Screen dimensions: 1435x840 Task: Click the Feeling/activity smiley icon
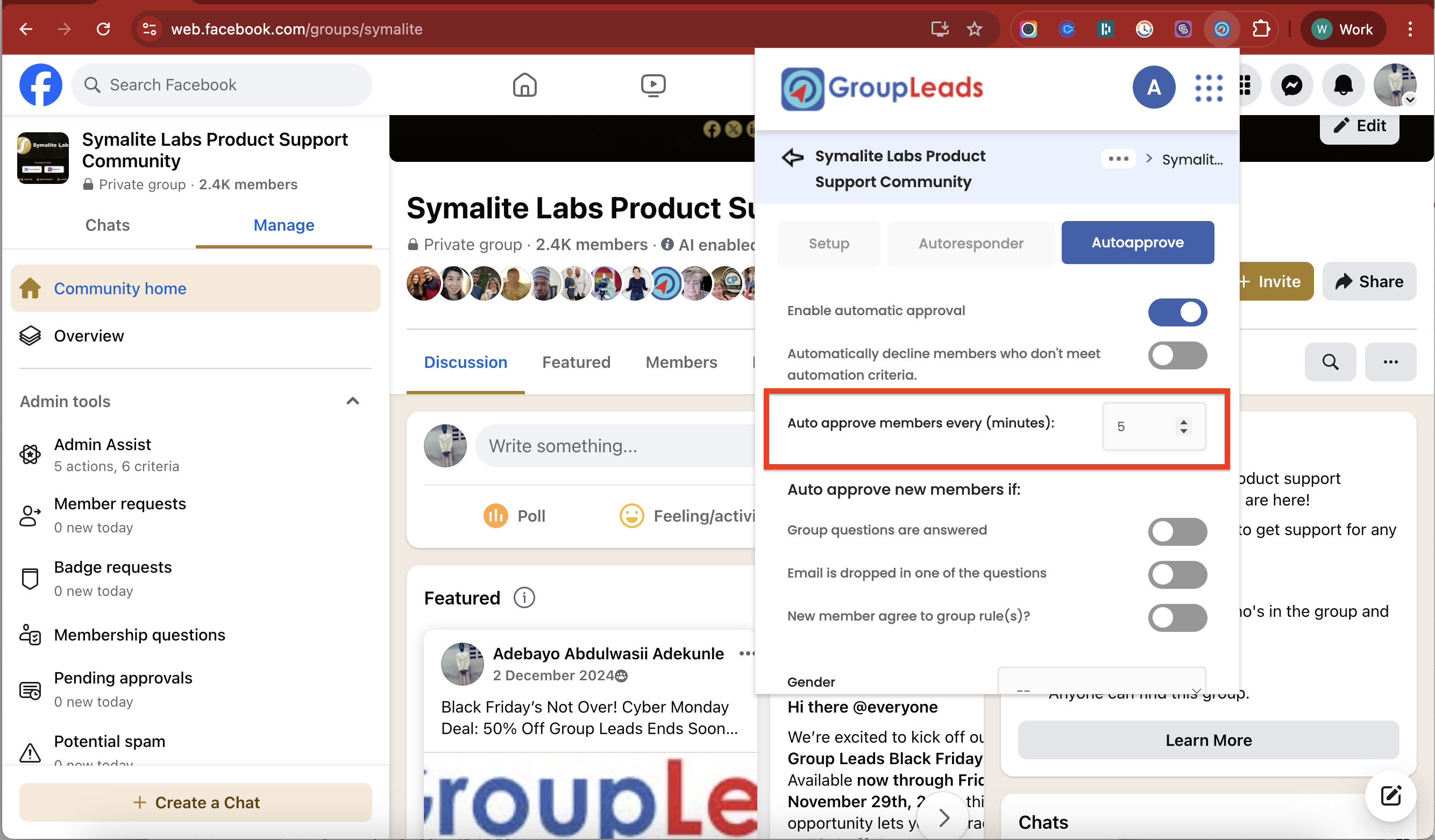pos(631,516)
